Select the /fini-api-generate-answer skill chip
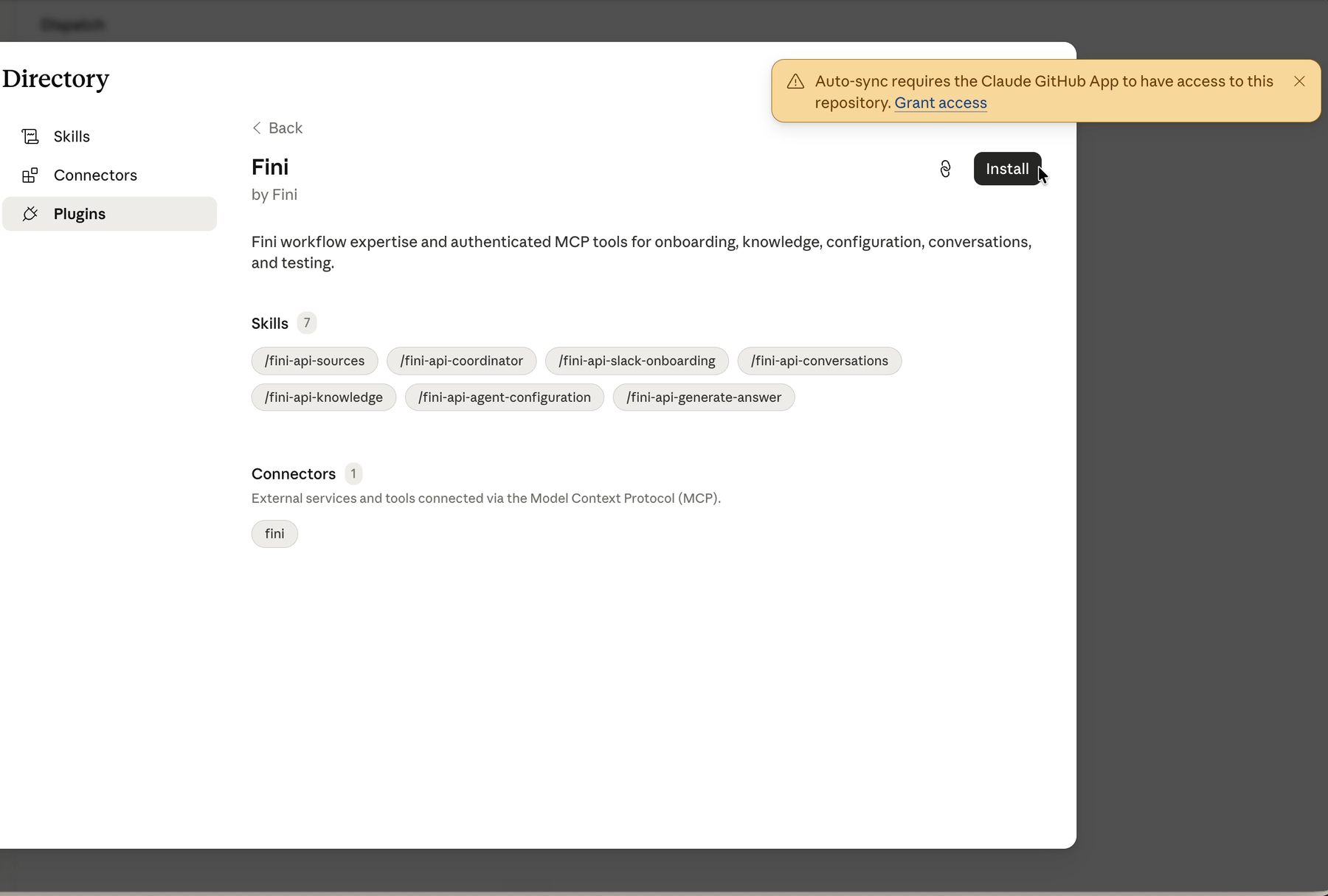The height and width of the screenshot is (896, 1328). point(703,397)
